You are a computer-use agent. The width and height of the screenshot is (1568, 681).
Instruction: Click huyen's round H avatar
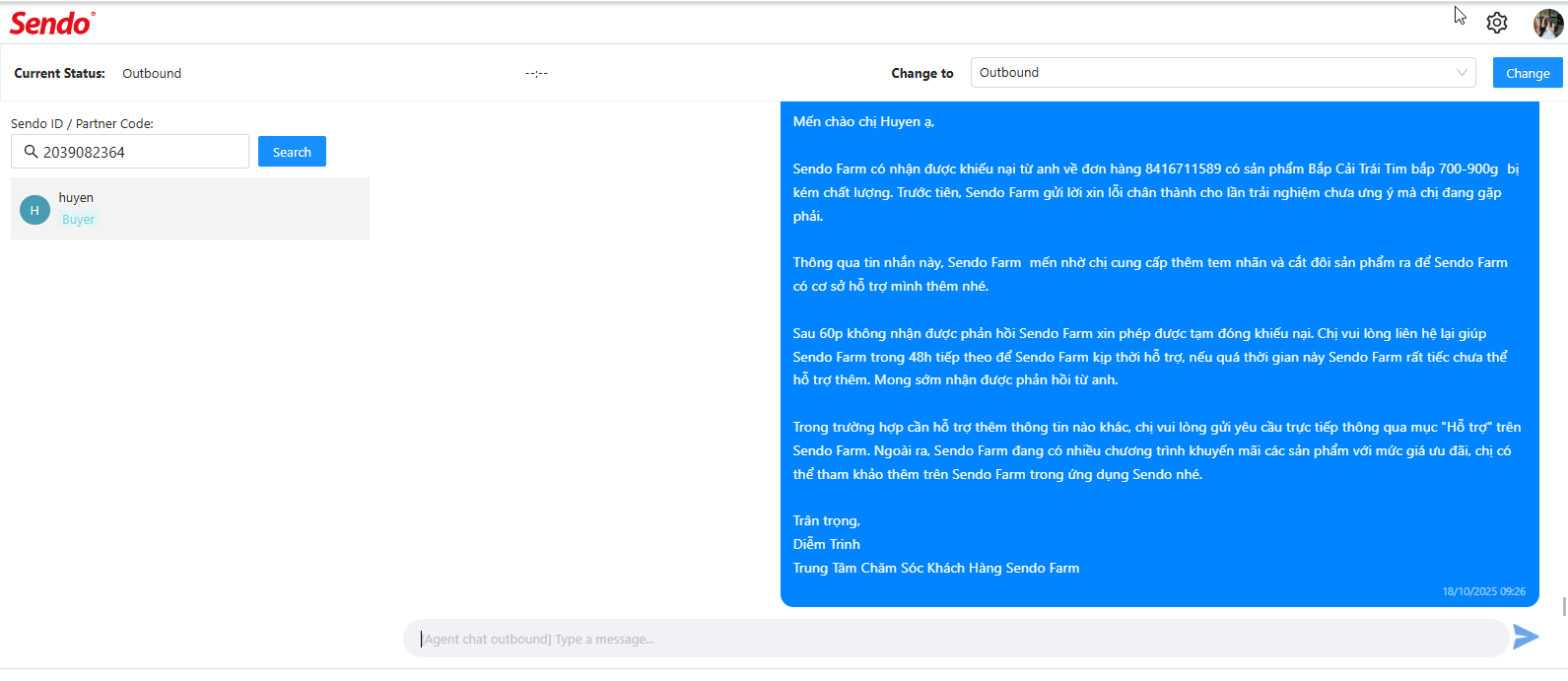click(34, 209)
